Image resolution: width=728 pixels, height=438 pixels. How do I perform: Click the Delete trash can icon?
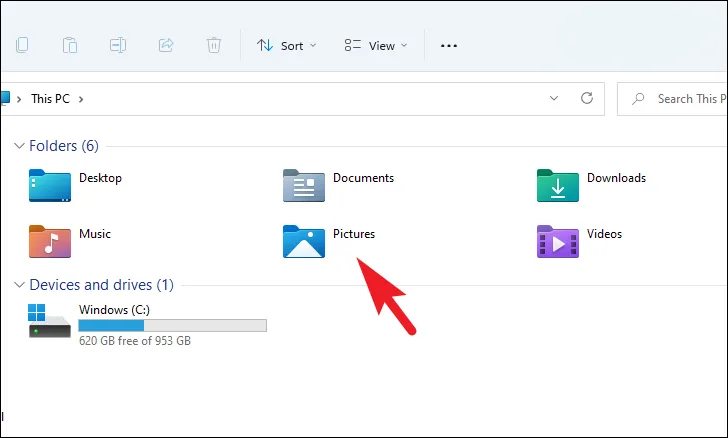coord(214,45)
